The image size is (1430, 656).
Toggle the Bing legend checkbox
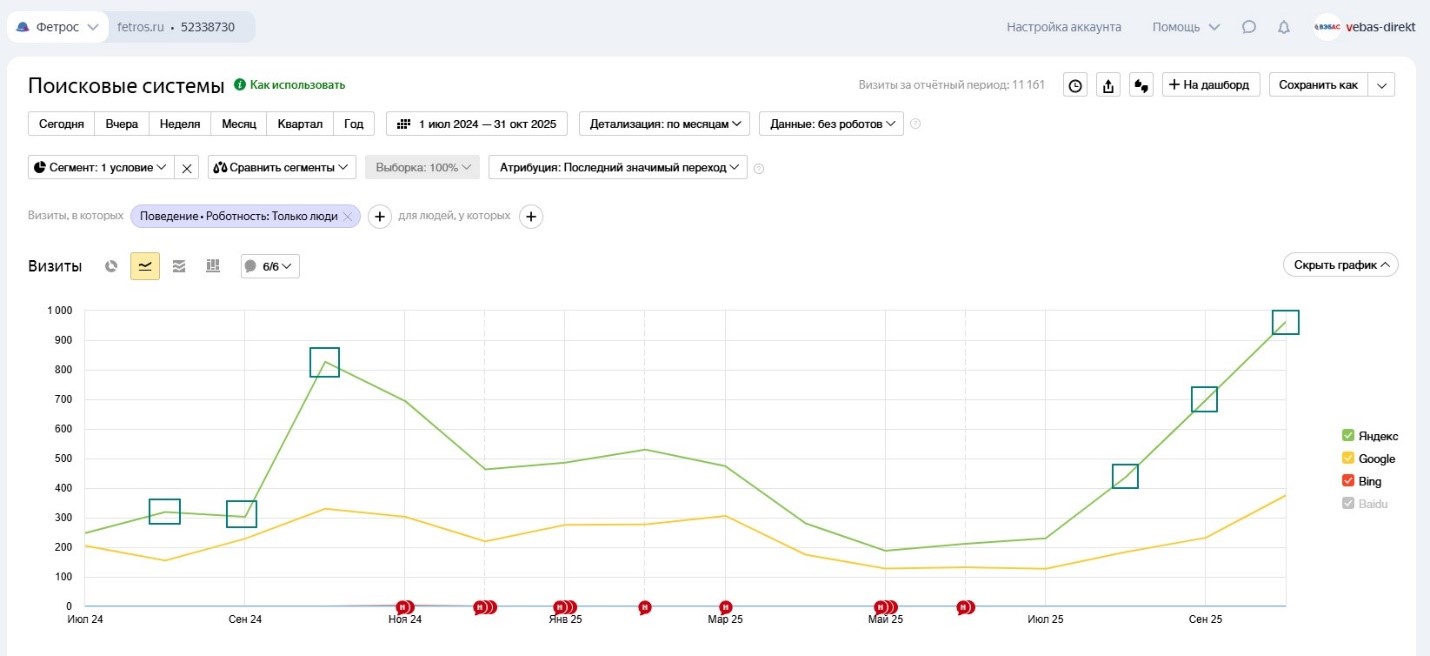[1348, 482]
